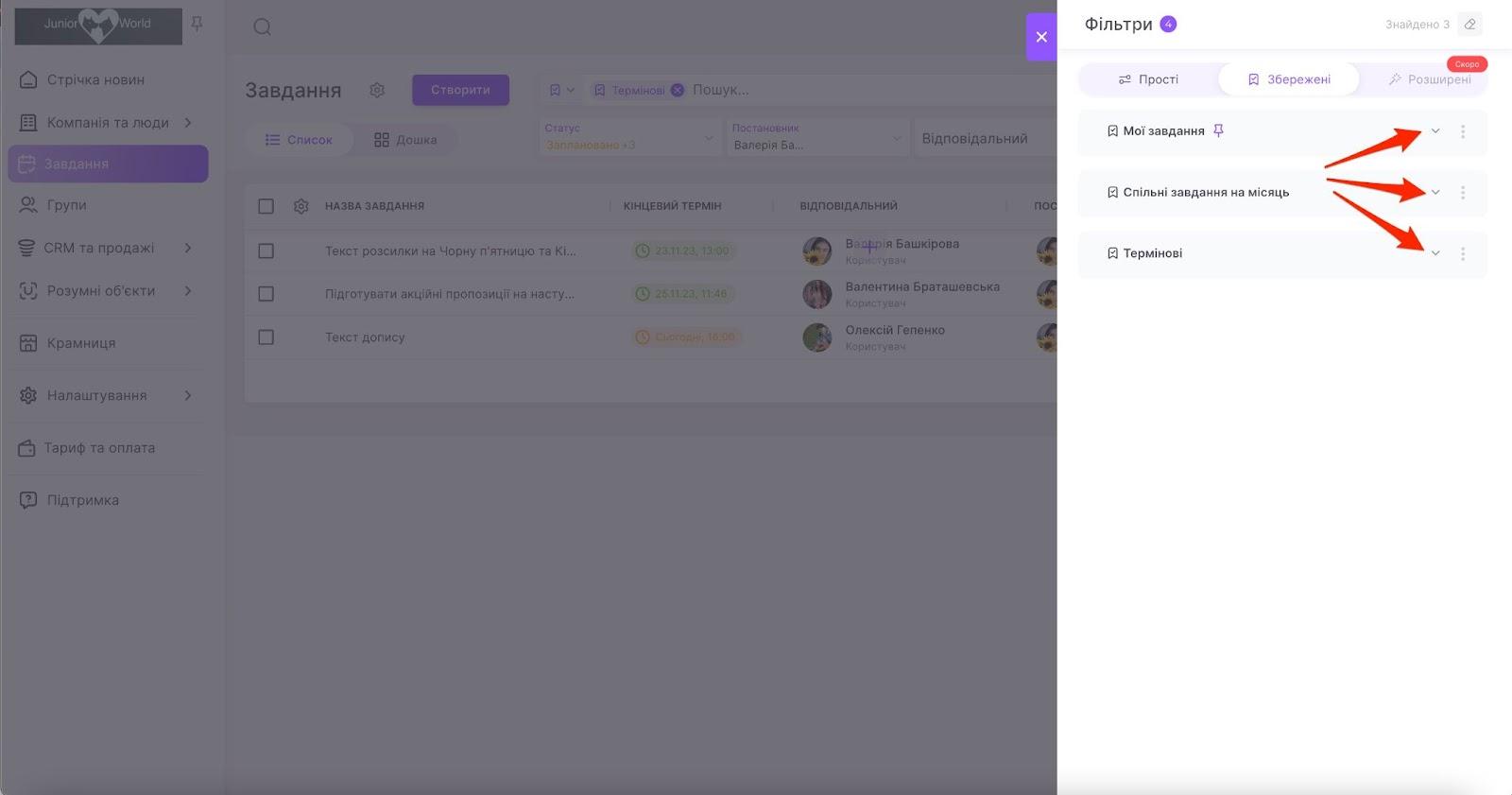
Task: Expand the Мої завдання saved filter
Action: coord(1435,131)
